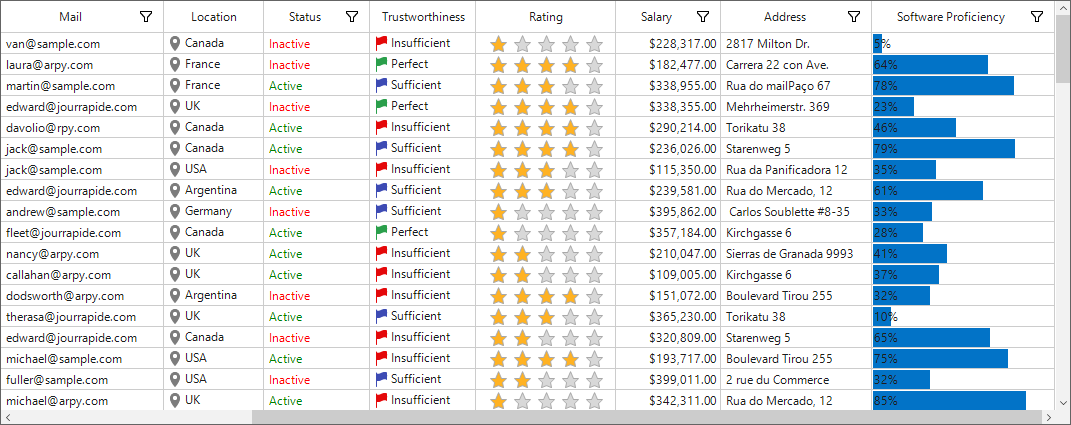Click the green flag in laura@arpy.com row
This screenshot has width=1071, height=425.
pos(381,65)
